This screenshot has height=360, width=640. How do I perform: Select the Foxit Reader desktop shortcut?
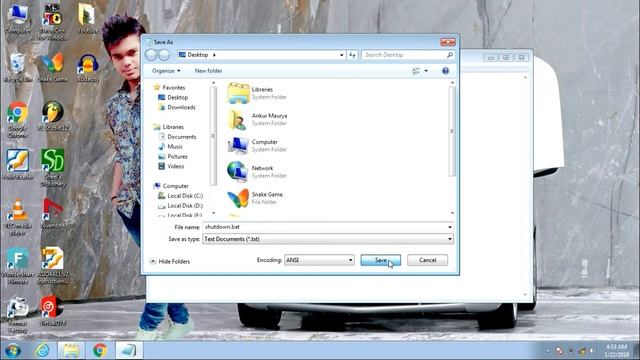click(18, 165)
